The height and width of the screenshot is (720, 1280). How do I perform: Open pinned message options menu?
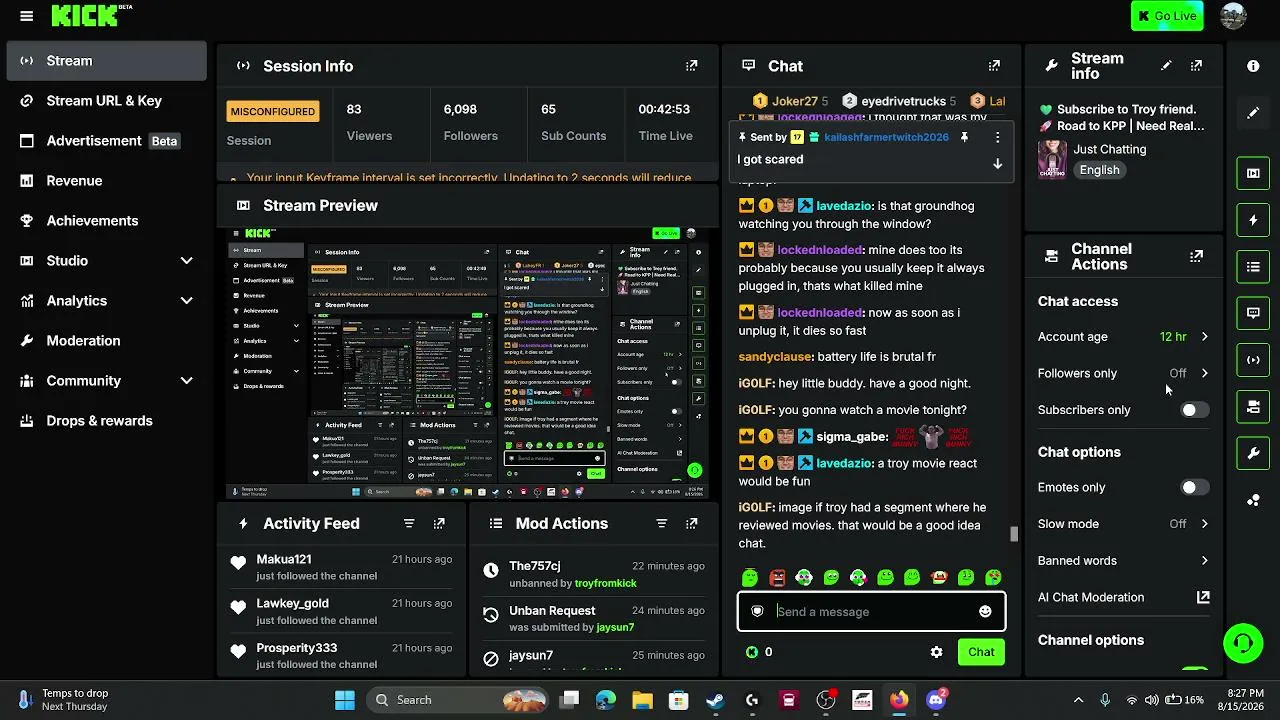coord(997,137)
